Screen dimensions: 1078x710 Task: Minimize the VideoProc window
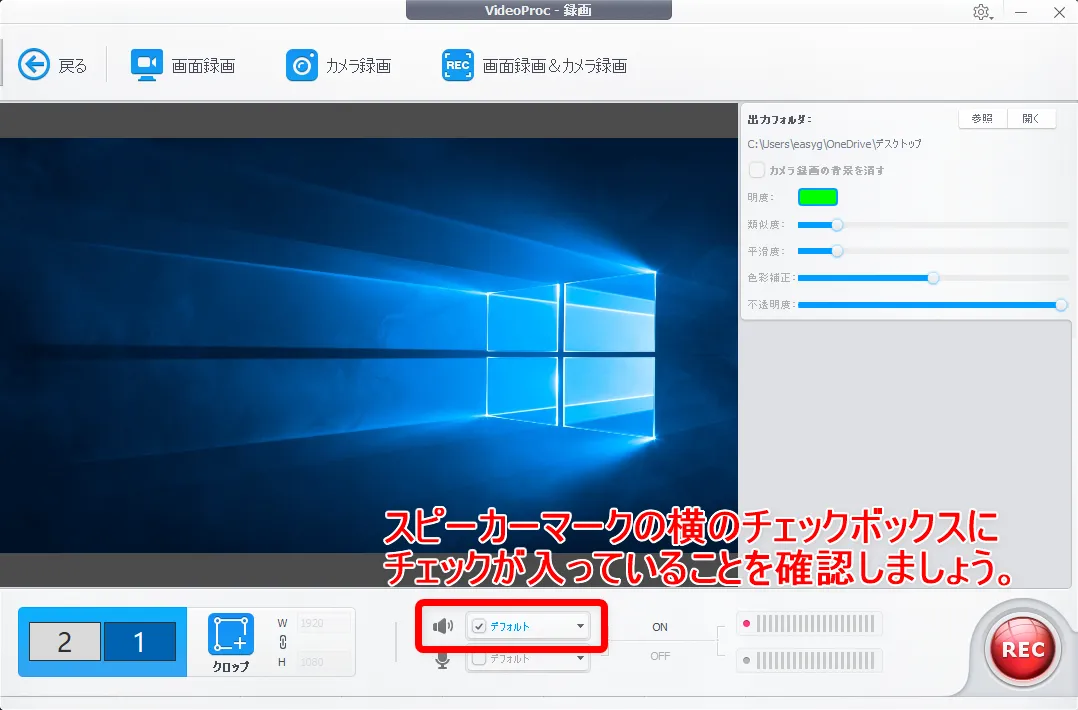click(1021, 12)
